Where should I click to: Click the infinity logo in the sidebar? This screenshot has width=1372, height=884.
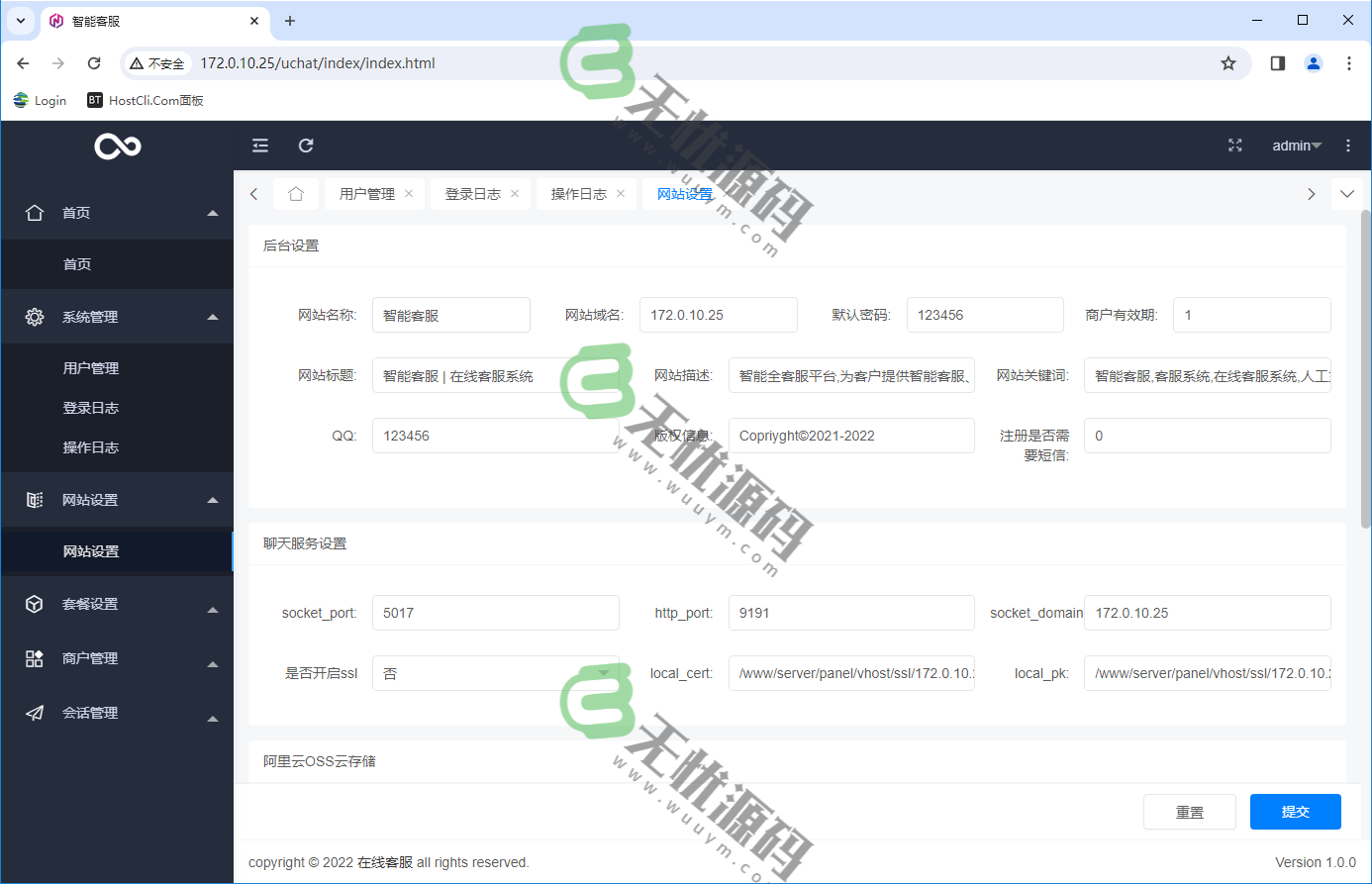click(117, 145)
